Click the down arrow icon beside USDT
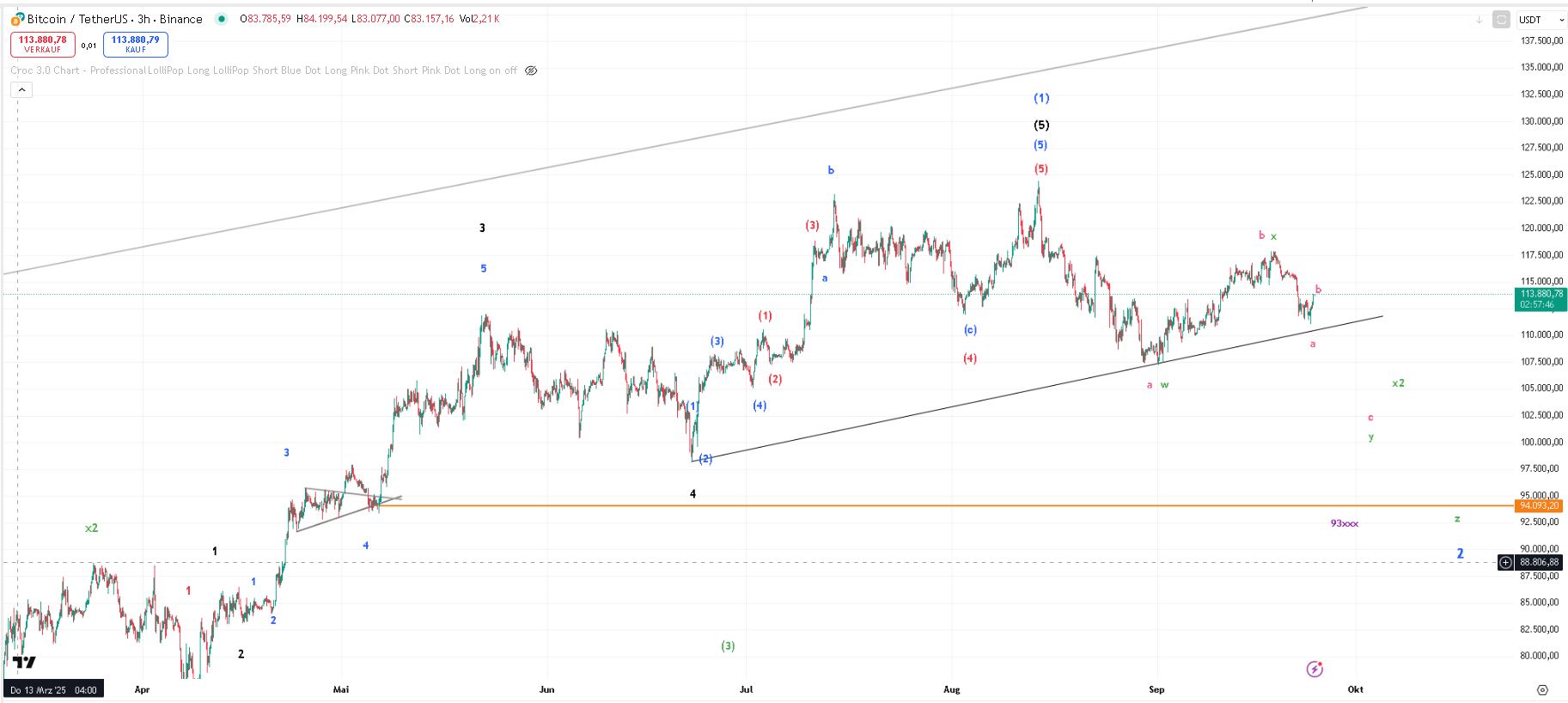This screenshot has width=1568, height=703. 1479,20
